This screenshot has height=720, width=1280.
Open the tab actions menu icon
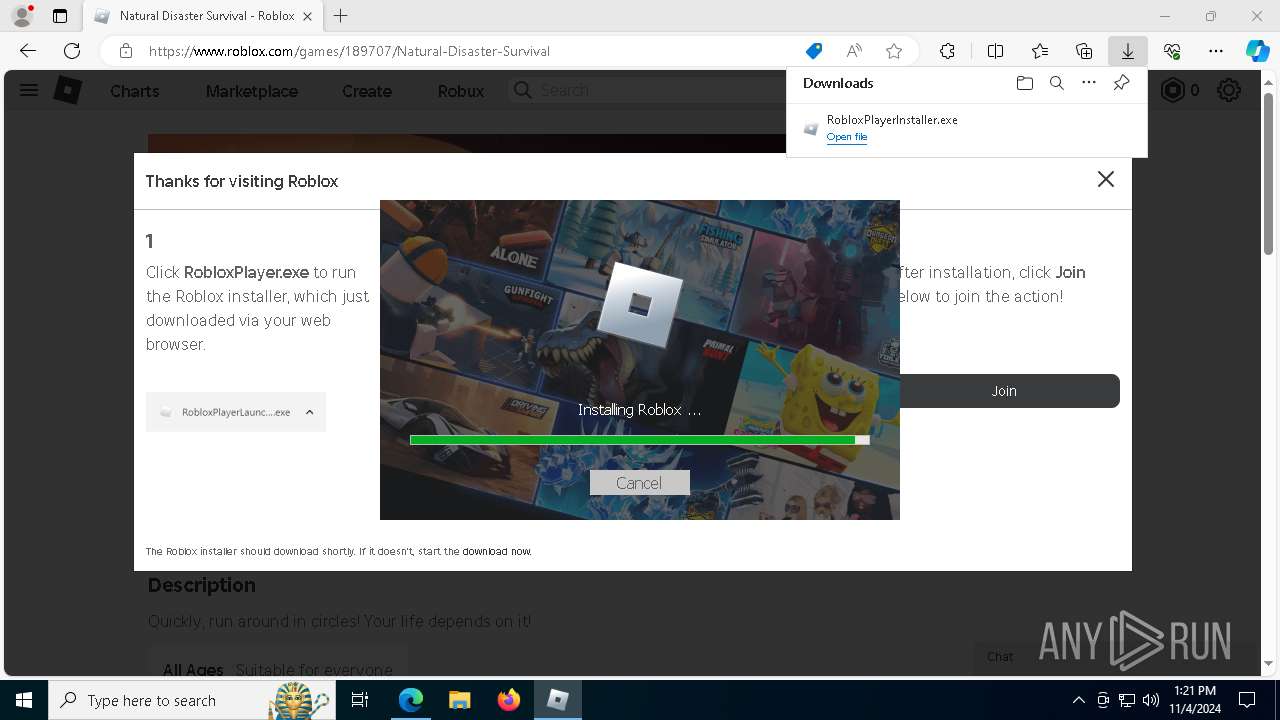(60, 16)
